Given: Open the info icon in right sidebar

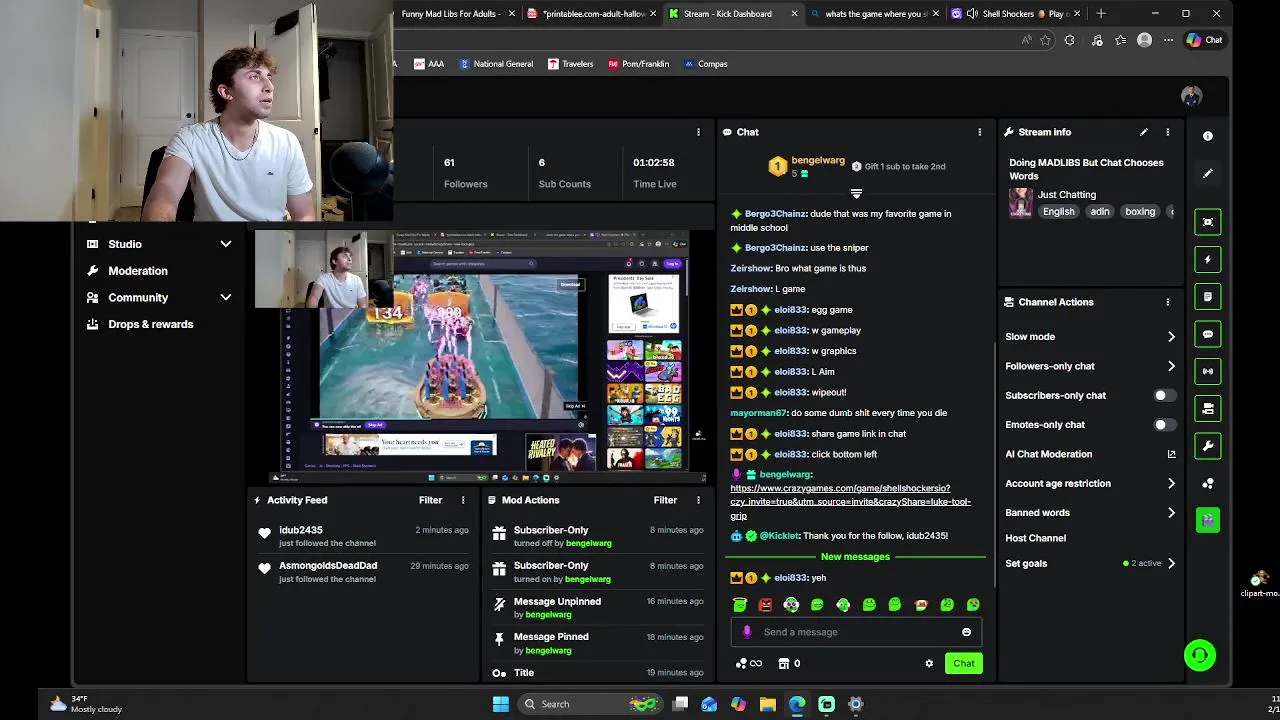Looking at the screenshot, I should point(1207,136).
